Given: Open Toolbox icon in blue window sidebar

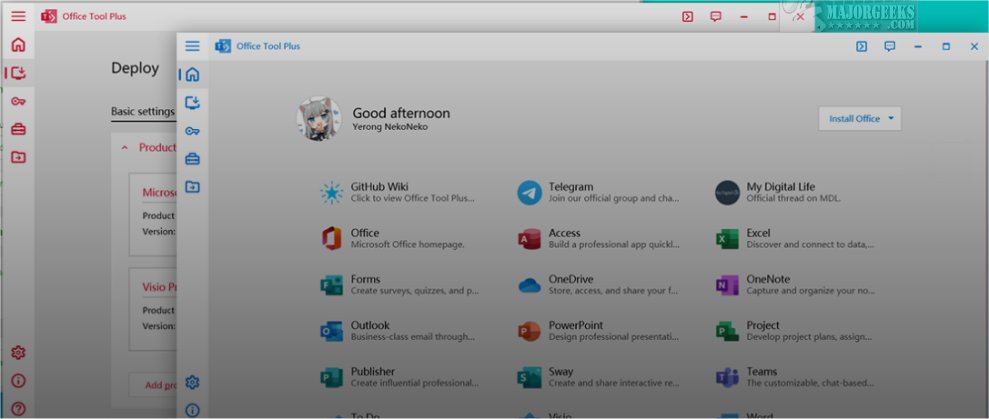Looking at the screenshot, I should click(x=192, y=159).
